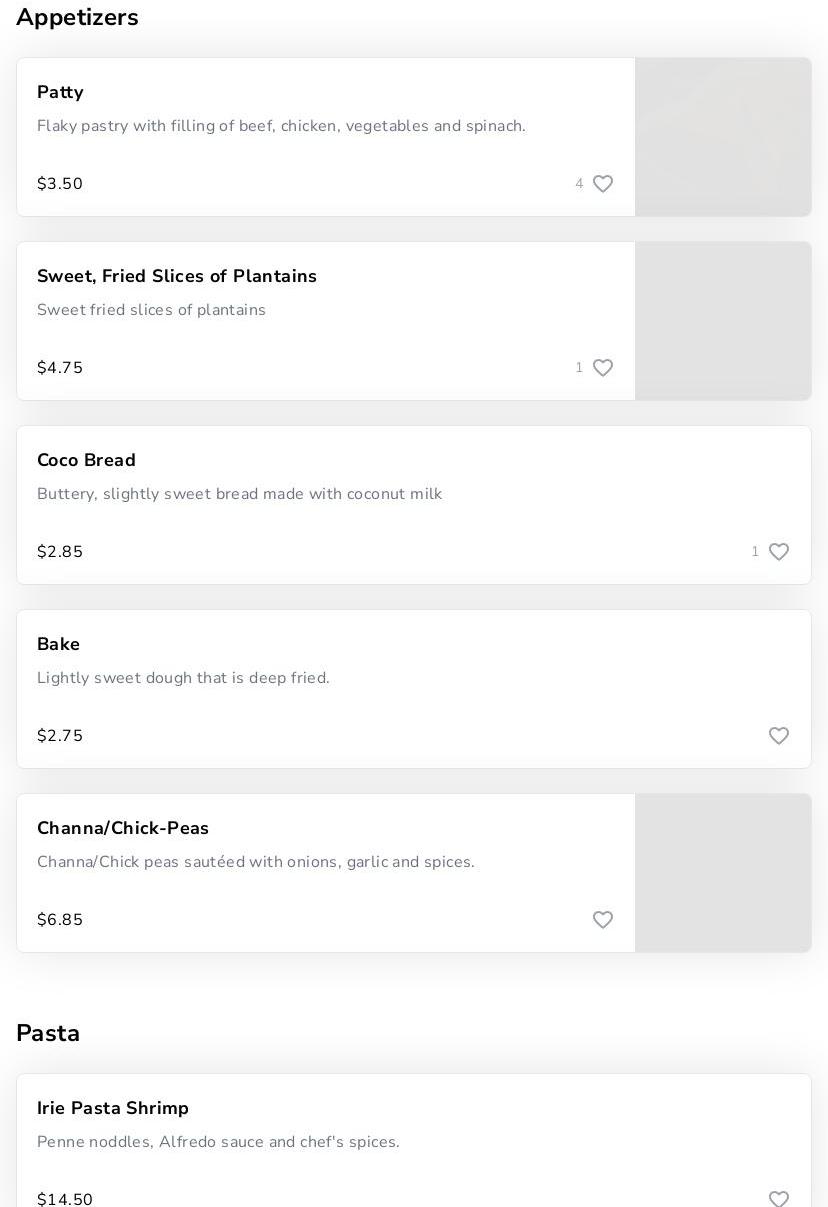
Task: Favorite the Patty item with heart icon
Action: (x=603, y=184)
